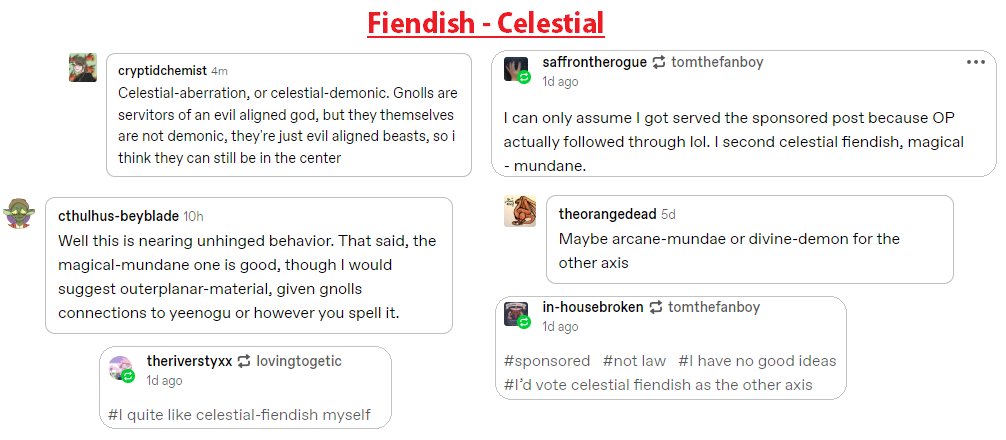This screenshot has width=1006, height=440.
Task: Click the #not law hashtag
Action: (x=634, y=361)
